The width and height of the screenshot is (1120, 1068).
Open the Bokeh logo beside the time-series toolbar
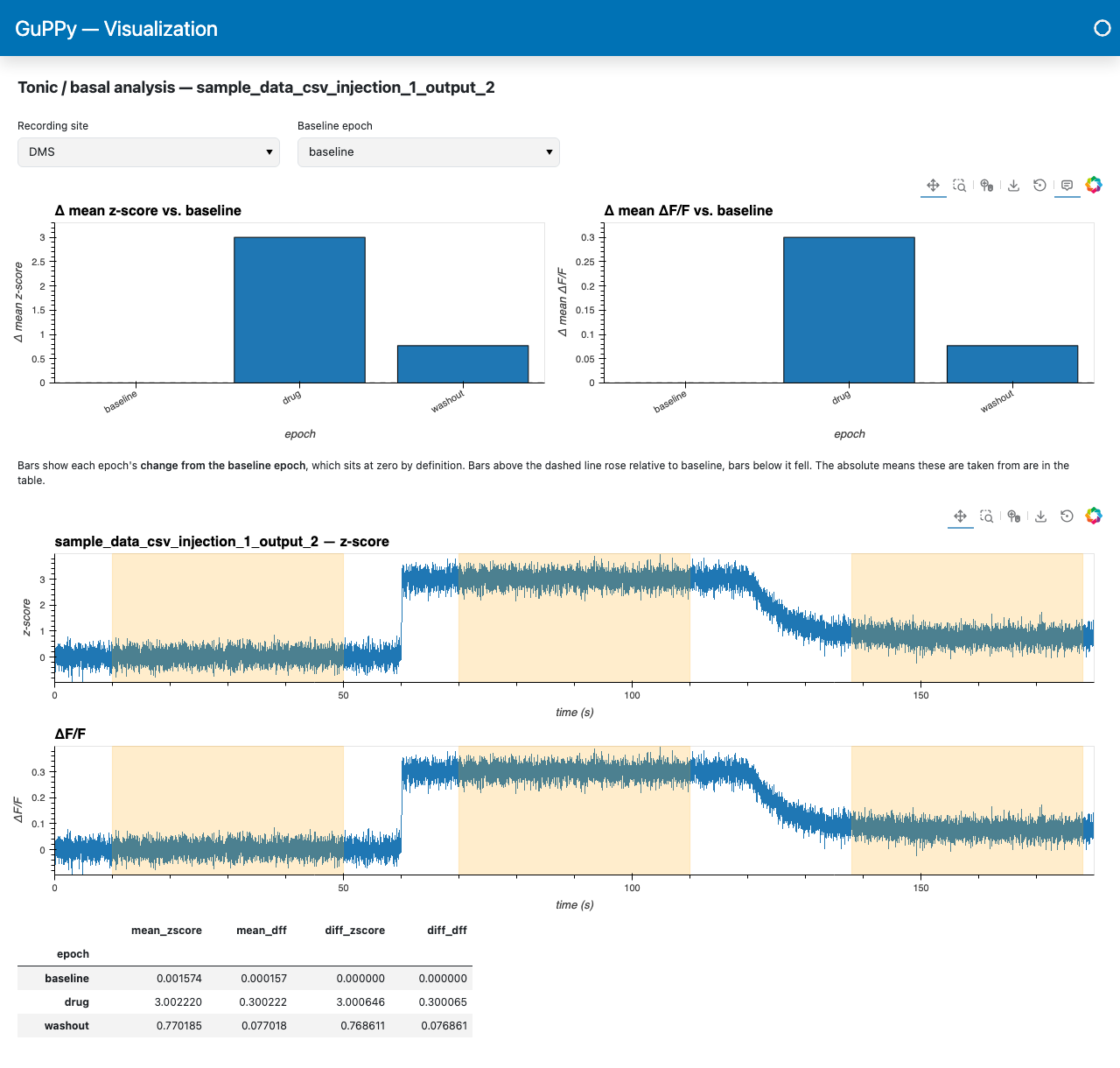1094,516
